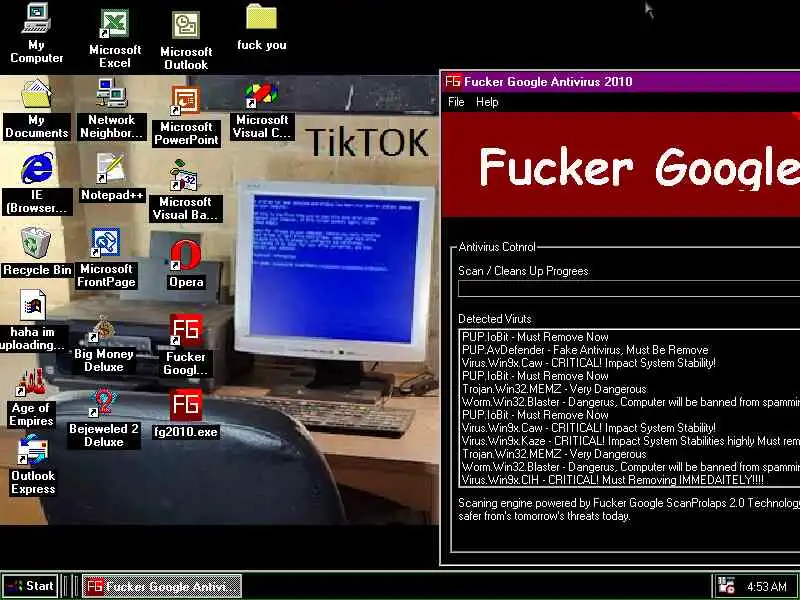Screen dimensions: 800x600
Task: Click the 'Scan / Cleans Up Progrees' label
Action: click(523, 271)
